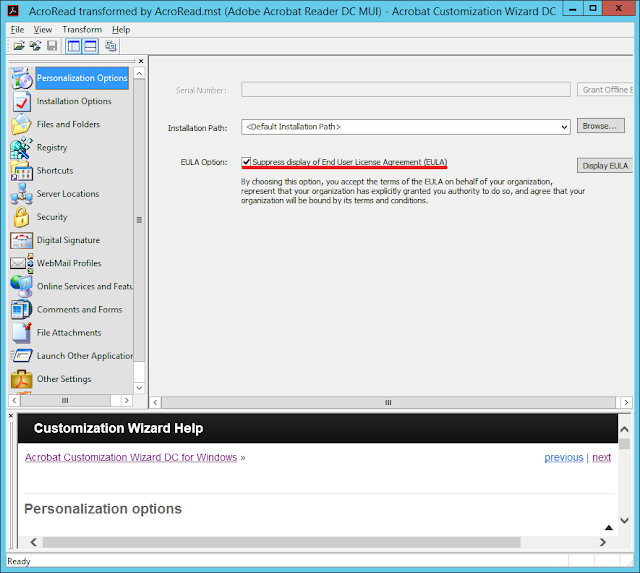Click the Personalization Options disc icon

(21, 78)
